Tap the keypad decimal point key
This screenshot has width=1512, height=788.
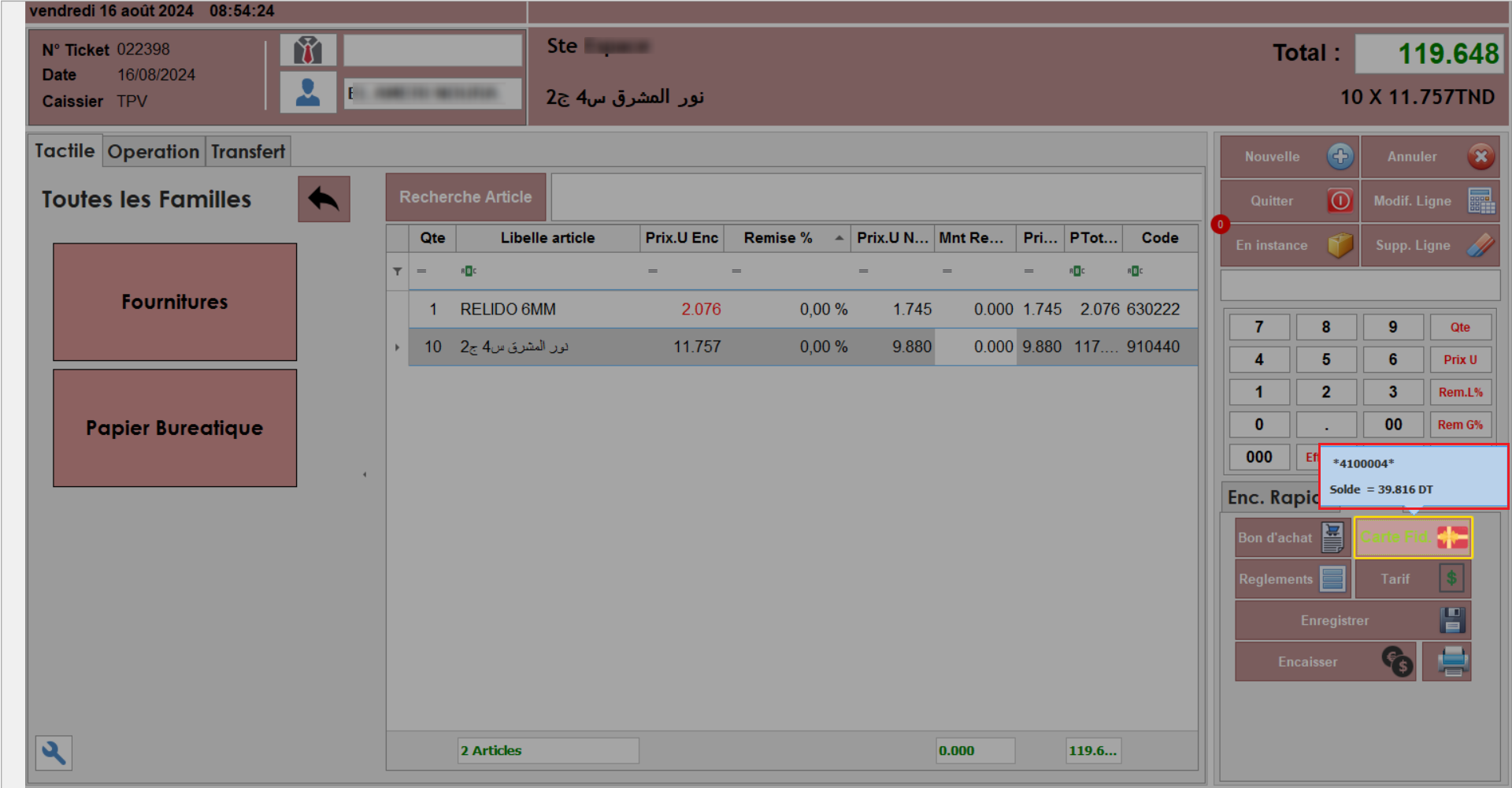pyautogui.click(x=1326, y=425)
